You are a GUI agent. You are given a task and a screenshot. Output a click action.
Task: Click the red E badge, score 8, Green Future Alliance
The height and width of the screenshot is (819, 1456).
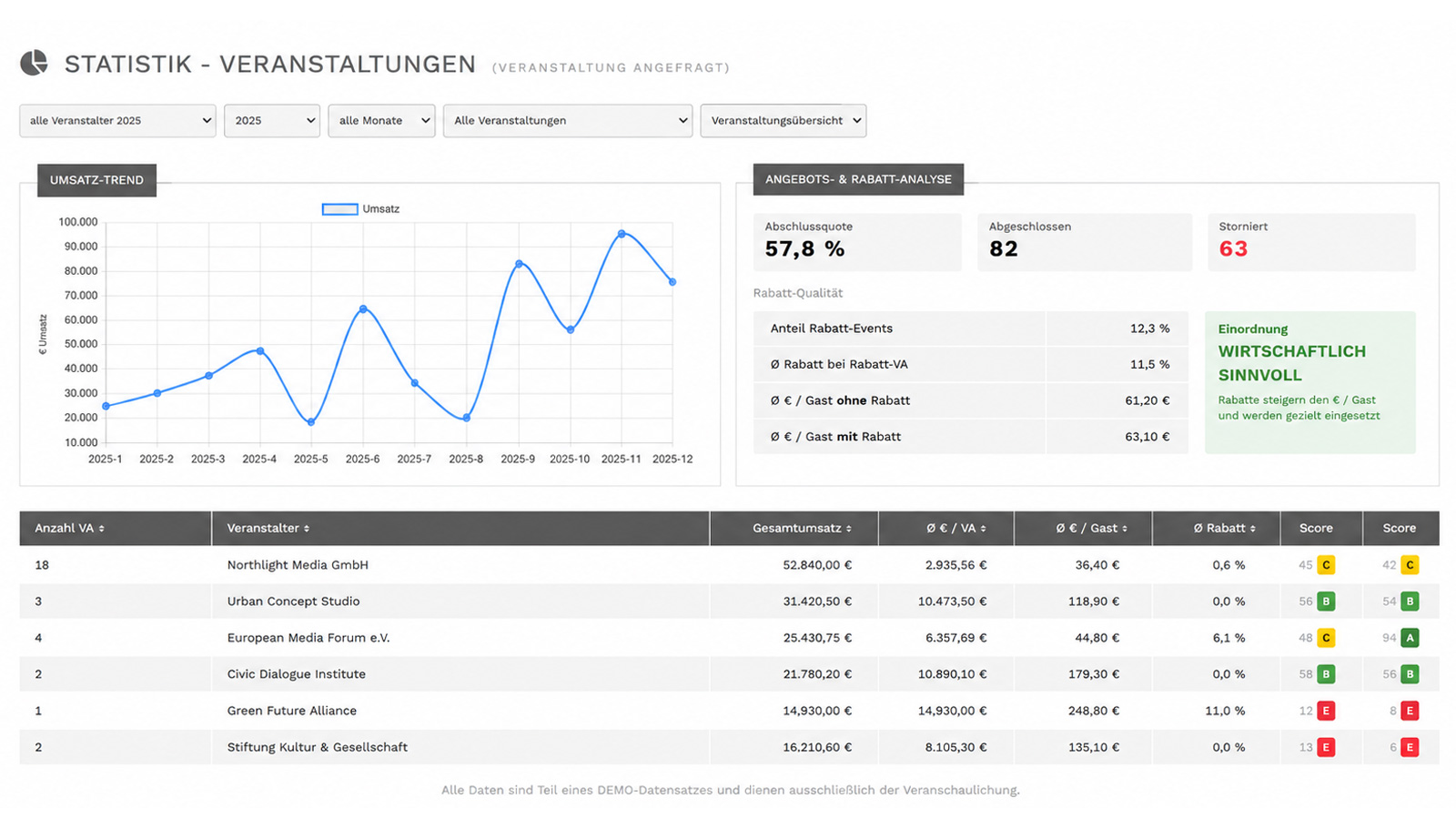[x=1410, y=711]
